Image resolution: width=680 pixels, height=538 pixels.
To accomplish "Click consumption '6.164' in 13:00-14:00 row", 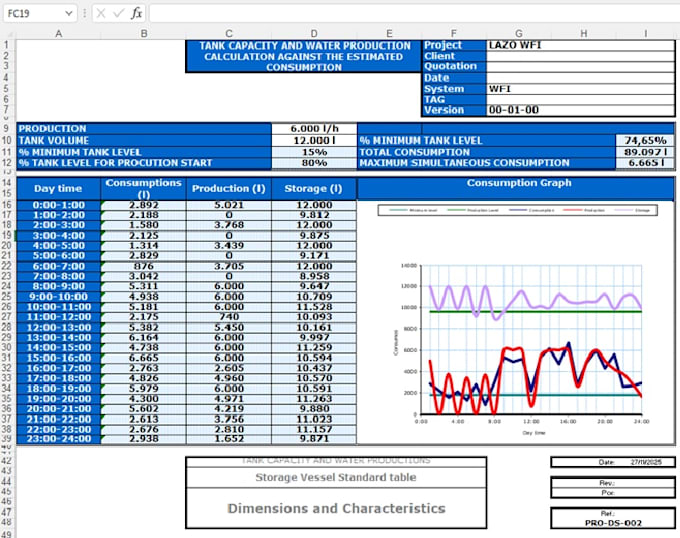I will click(x=144, y=338).
